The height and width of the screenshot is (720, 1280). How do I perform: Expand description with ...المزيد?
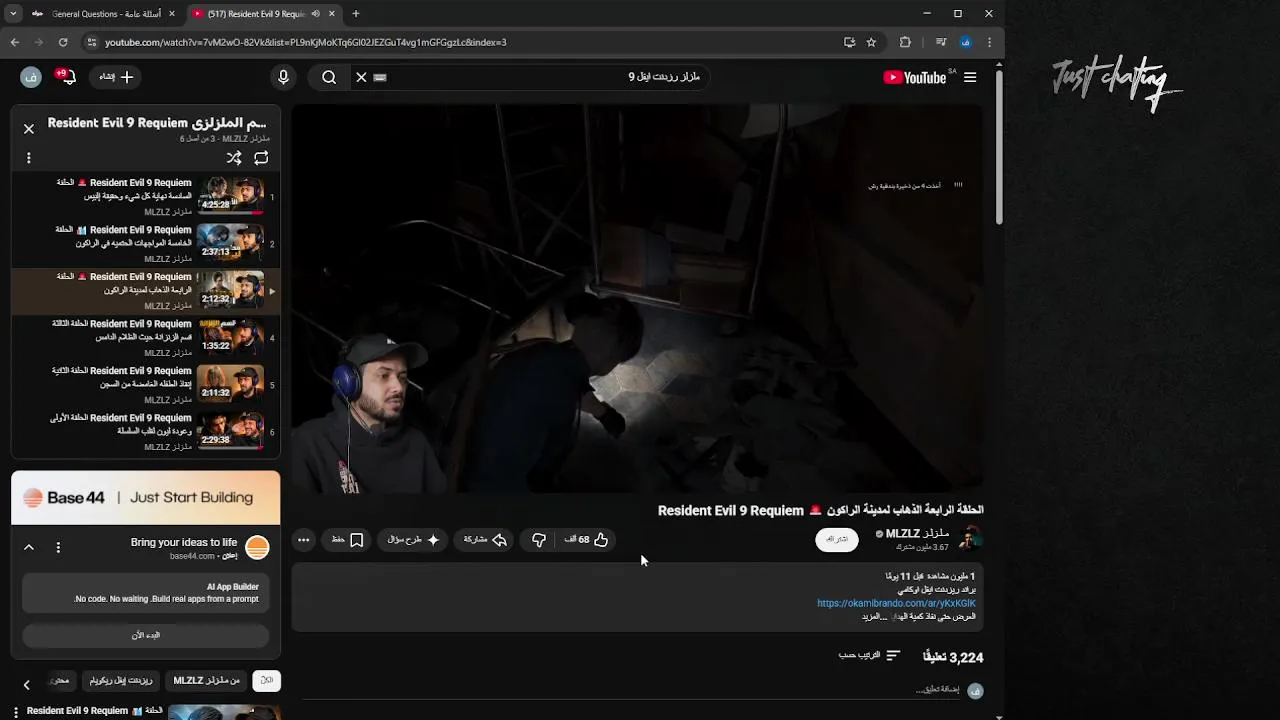pos(875,616)
